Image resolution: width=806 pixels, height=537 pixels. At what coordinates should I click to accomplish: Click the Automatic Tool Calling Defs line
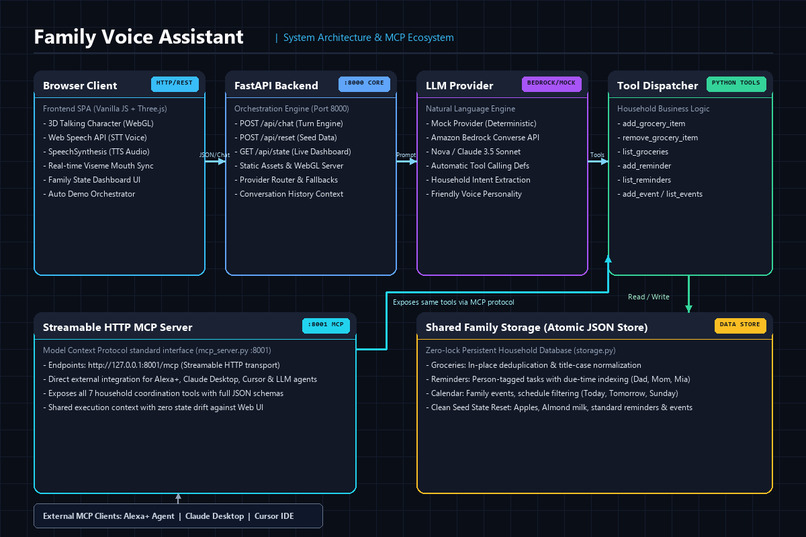click(x=478, y=166)
